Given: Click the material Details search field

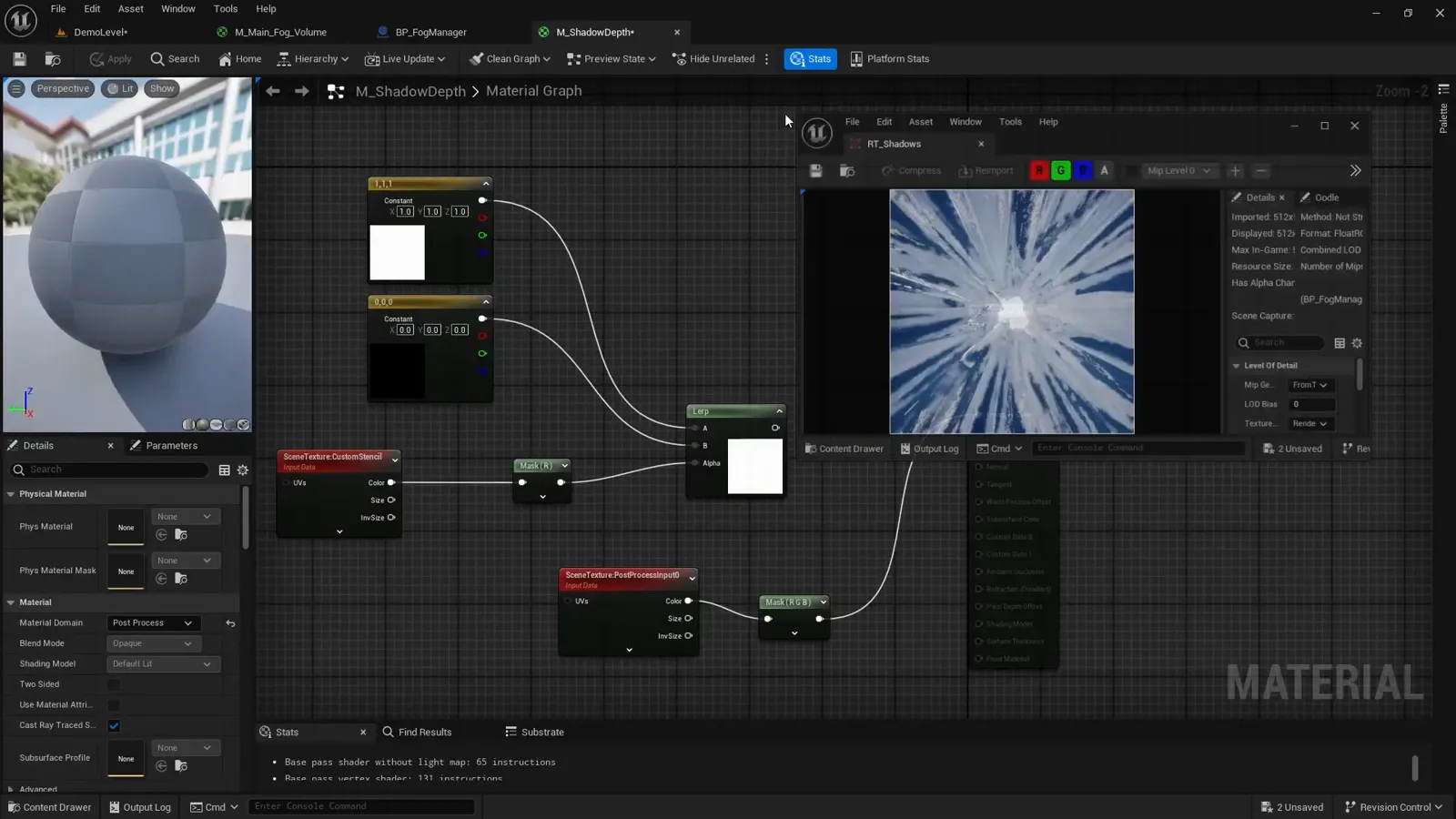Looking at the screenshot, I should coord(109,470).
